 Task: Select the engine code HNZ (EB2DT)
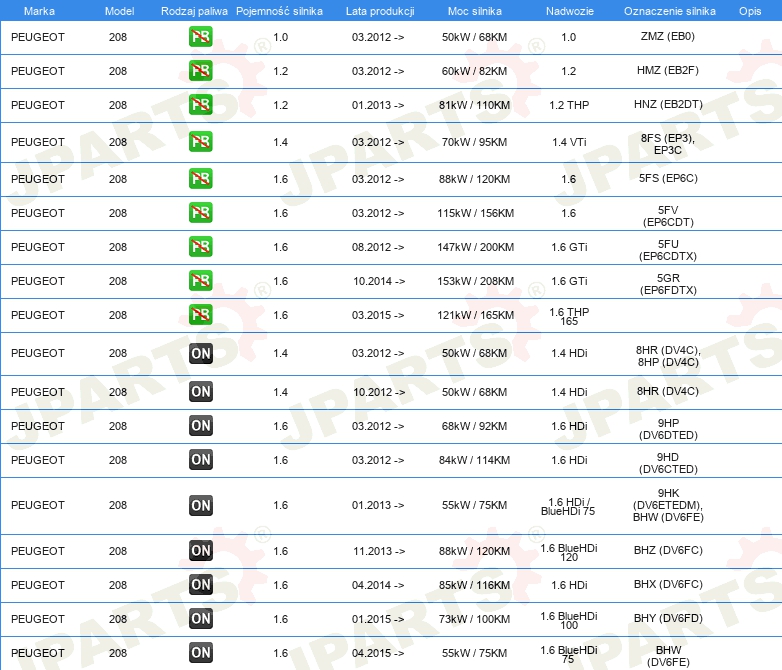[668, 104]
